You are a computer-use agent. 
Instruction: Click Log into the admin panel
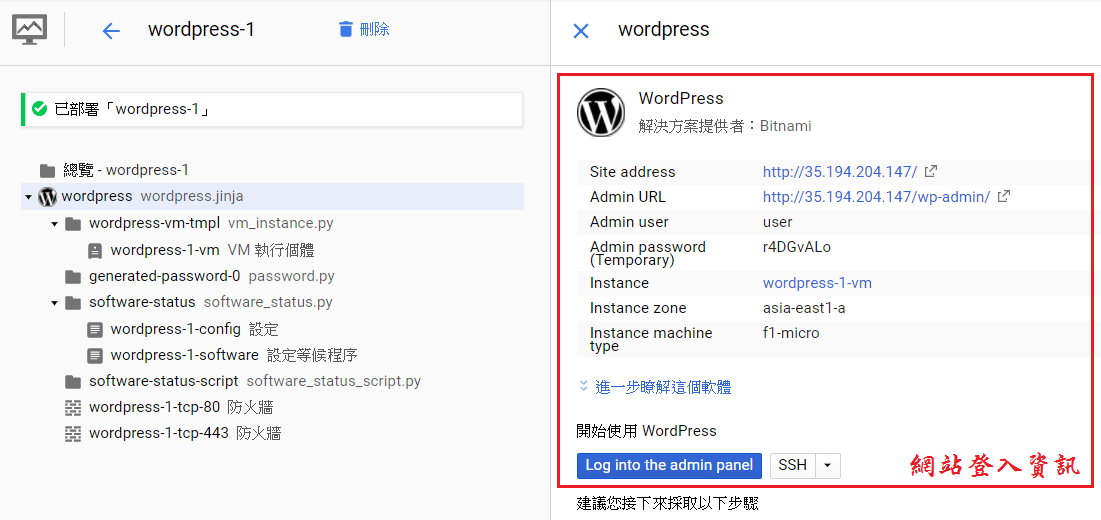point(669,465)
